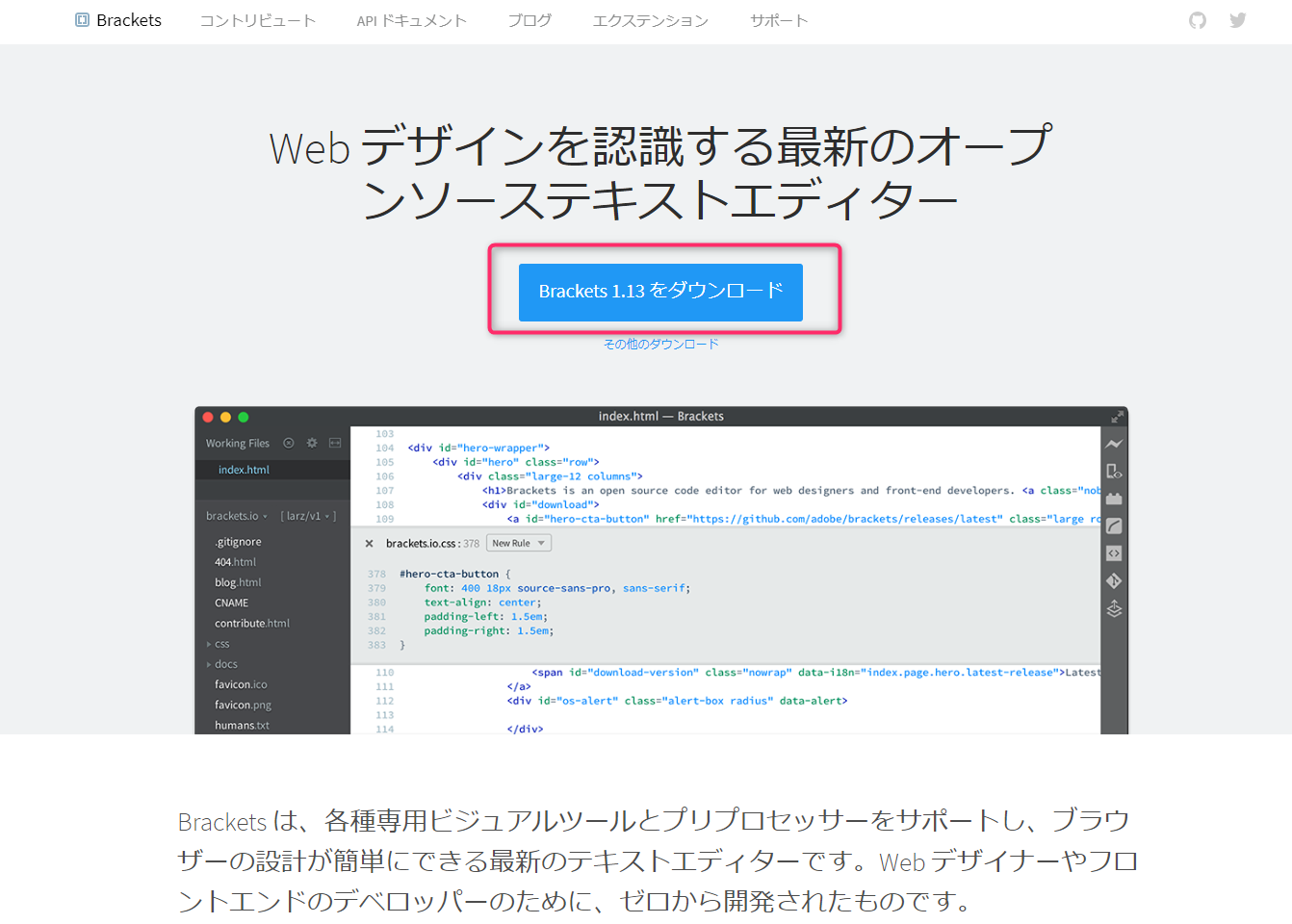Click the #hero-cta-button selector on line 378
The width and height of the screenshot is (1292, 924).
click(x=449, y=574)
